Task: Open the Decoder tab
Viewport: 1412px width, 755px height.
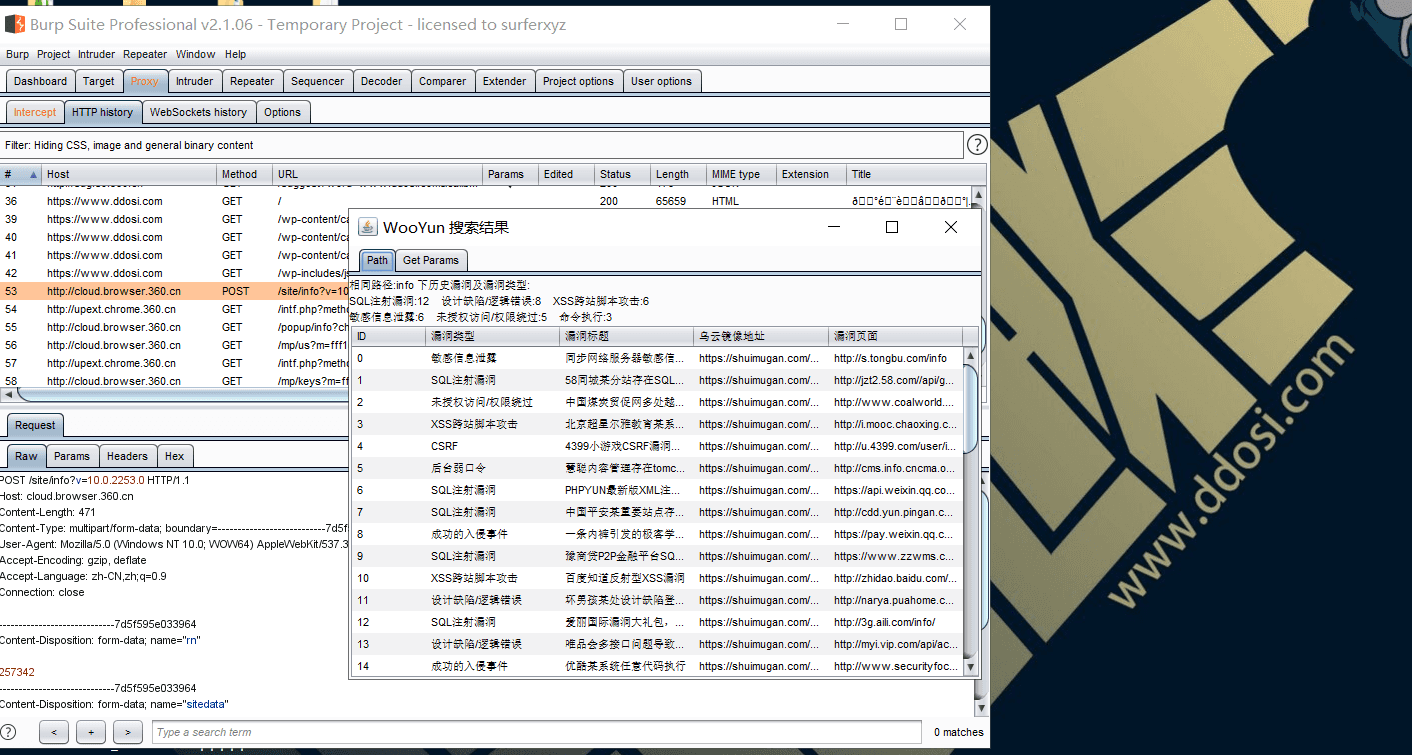Action: 382,81
